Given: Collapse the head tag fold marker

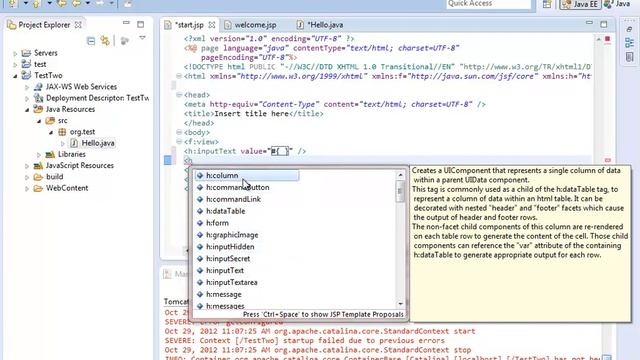Looking at the screenshot, I should coord(179,95).
